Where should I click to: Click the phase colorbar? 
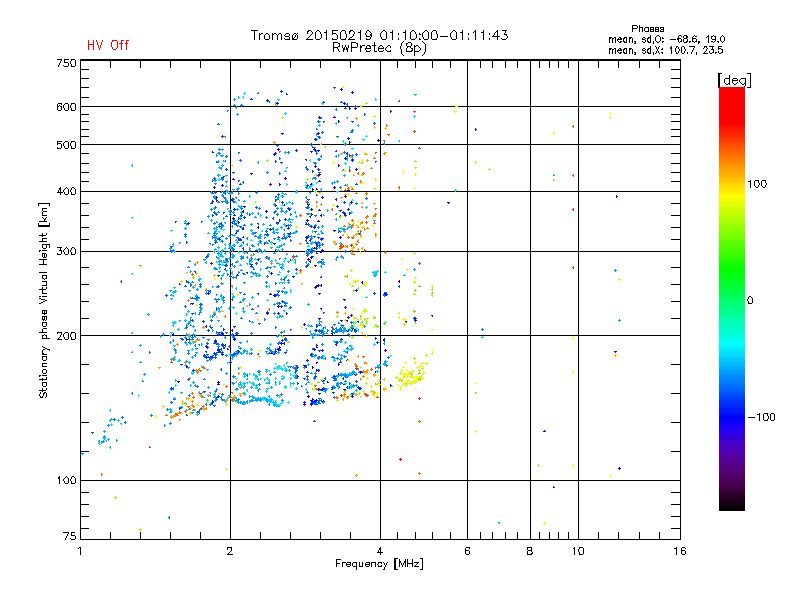732,299
